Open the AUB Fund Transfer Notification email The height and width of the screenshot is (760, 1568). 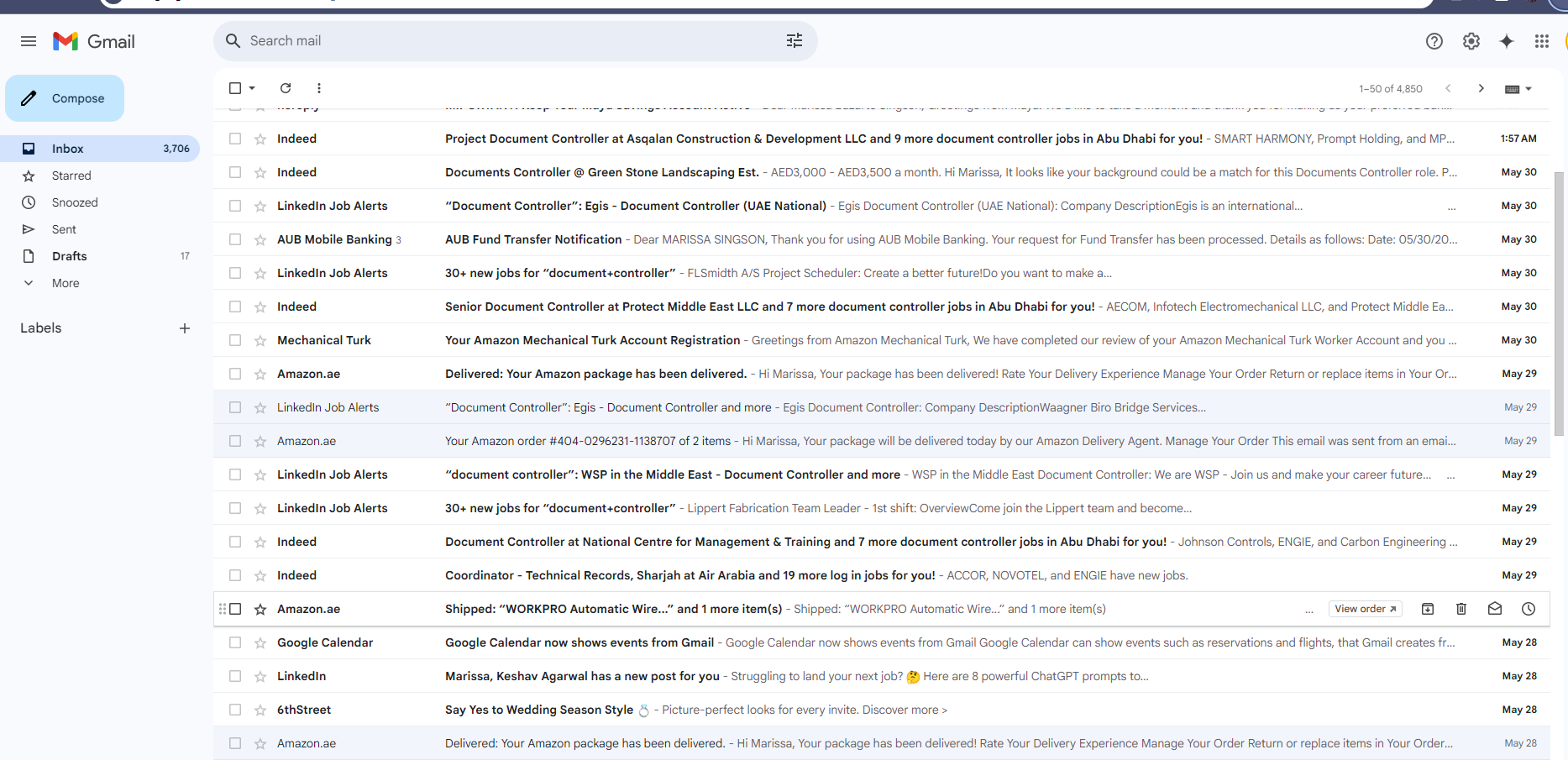click(882, 239)
